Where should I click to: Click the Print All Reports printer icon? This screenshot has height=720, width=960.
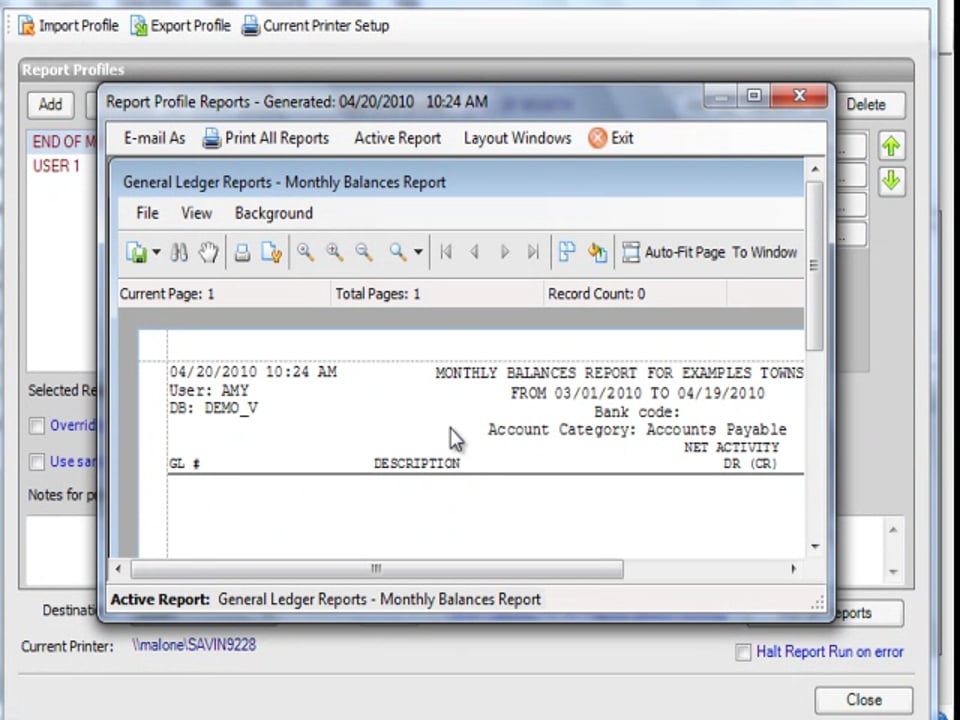212,138
